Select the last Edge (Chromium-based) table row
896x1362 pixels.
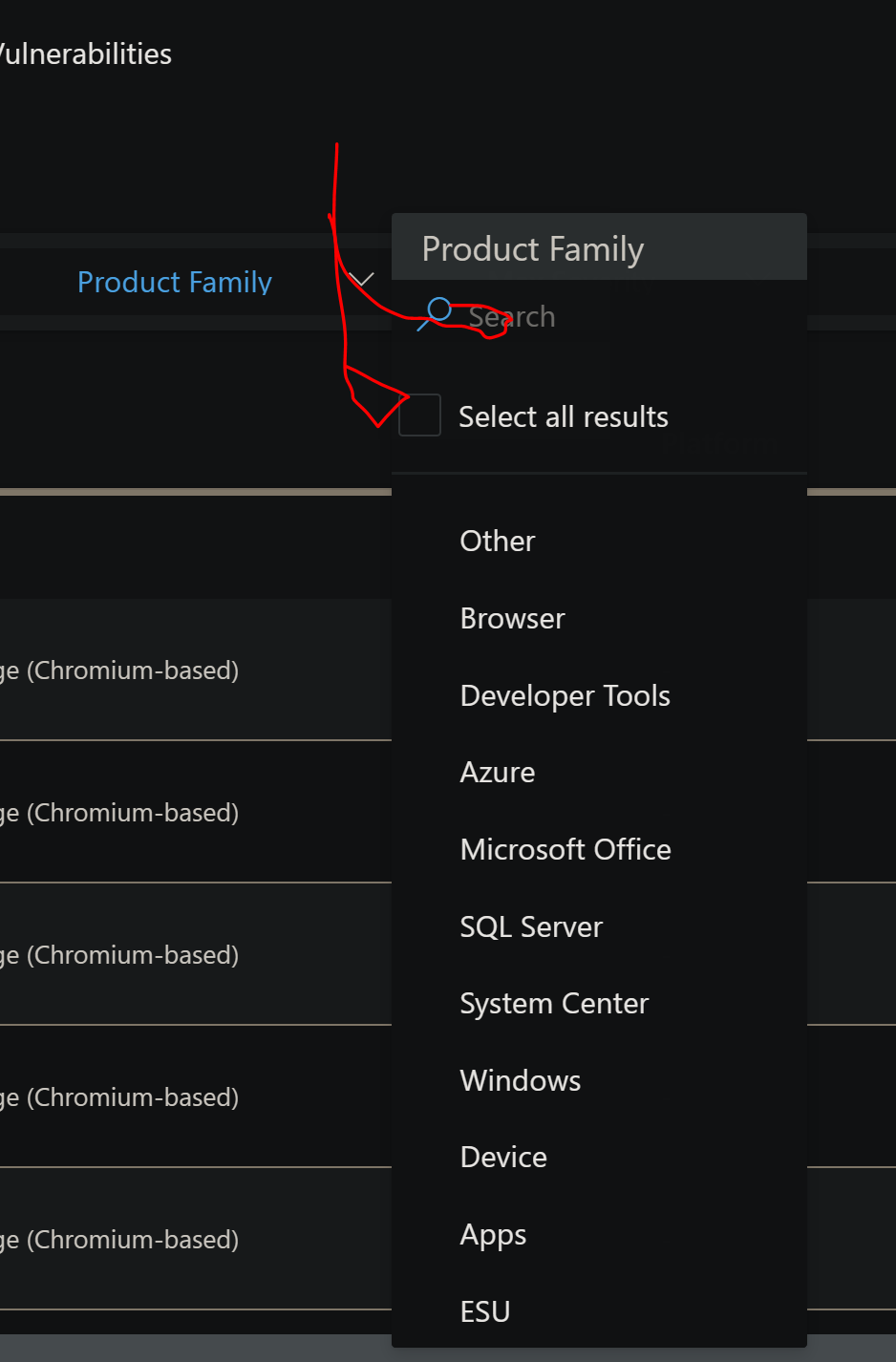click(x=122, y=1239)
